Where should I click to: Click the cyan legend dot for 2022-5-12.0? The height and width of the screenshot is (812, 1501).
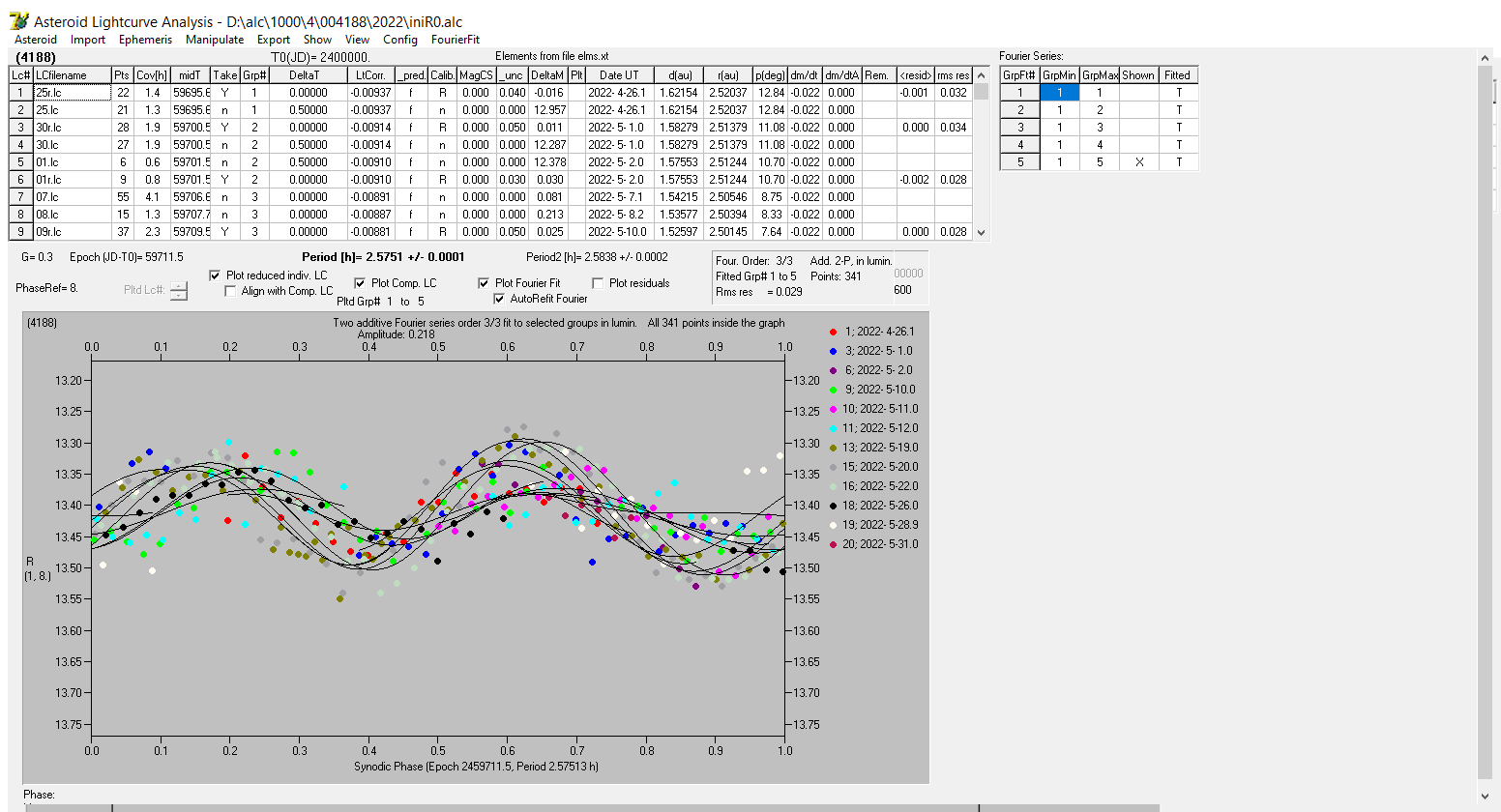tap(833, 428)
